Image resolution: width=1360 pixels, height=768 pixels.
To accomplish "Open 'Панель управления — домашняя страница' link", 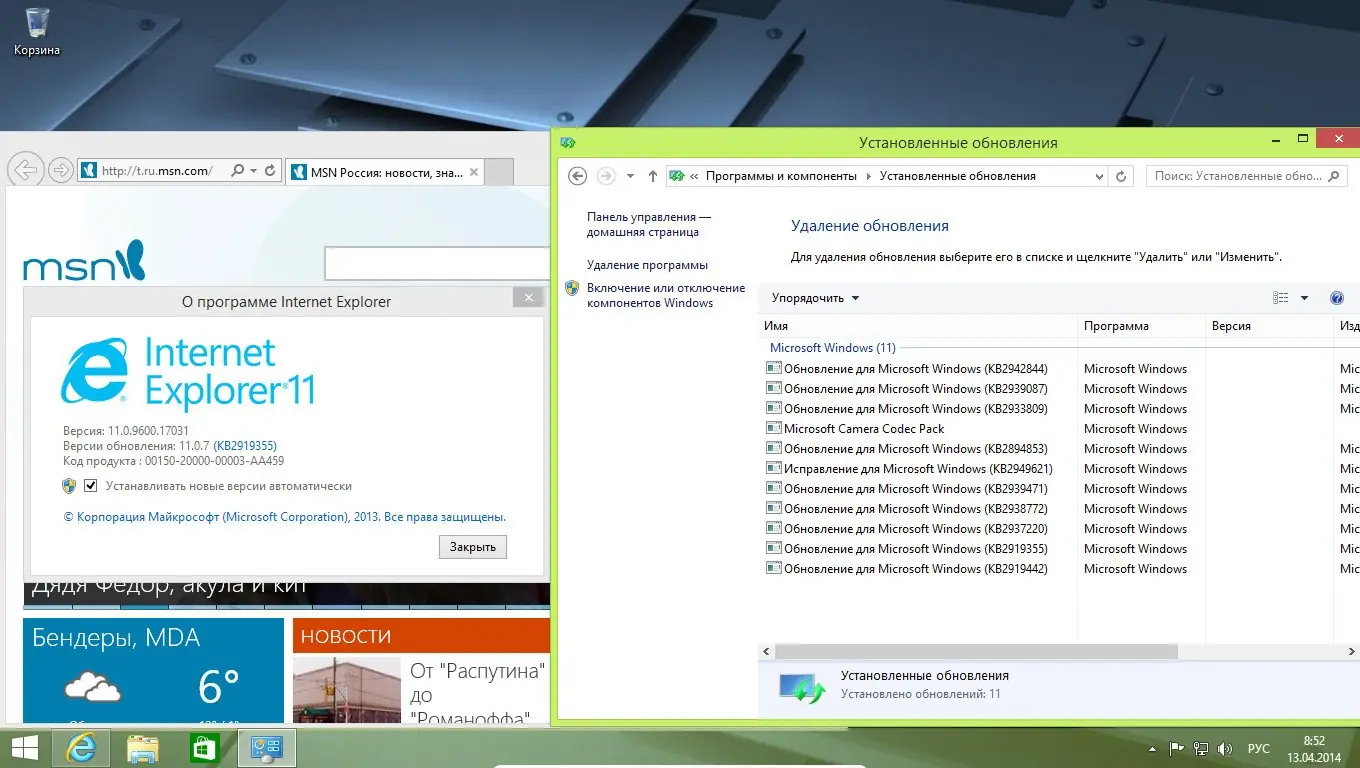I will (649, 224).
